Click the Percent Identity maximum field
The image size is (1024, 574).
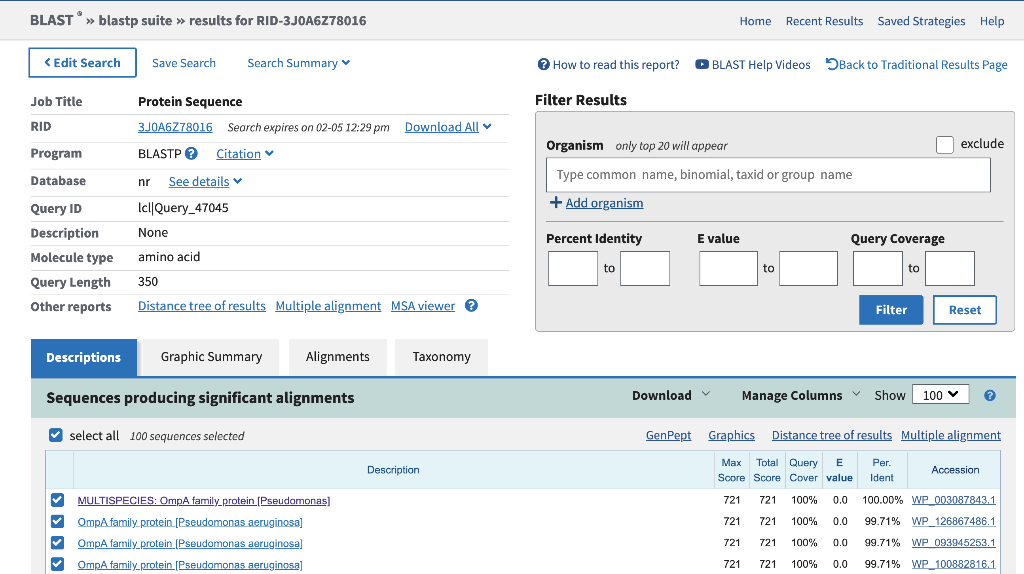pos(645,268)
